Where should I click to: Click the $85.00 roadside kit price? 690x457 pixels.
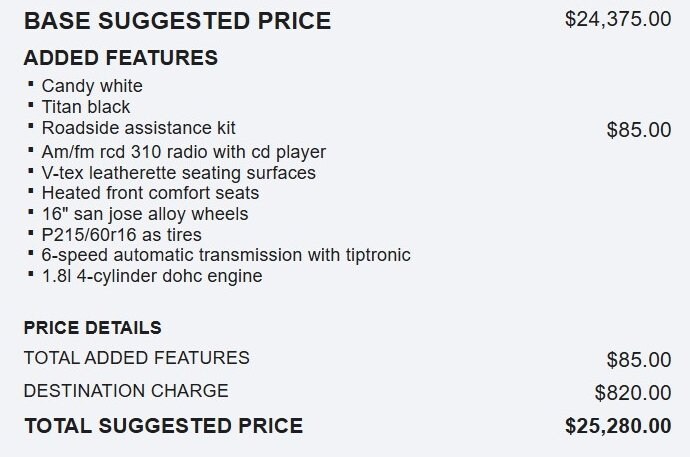[639, 130]
